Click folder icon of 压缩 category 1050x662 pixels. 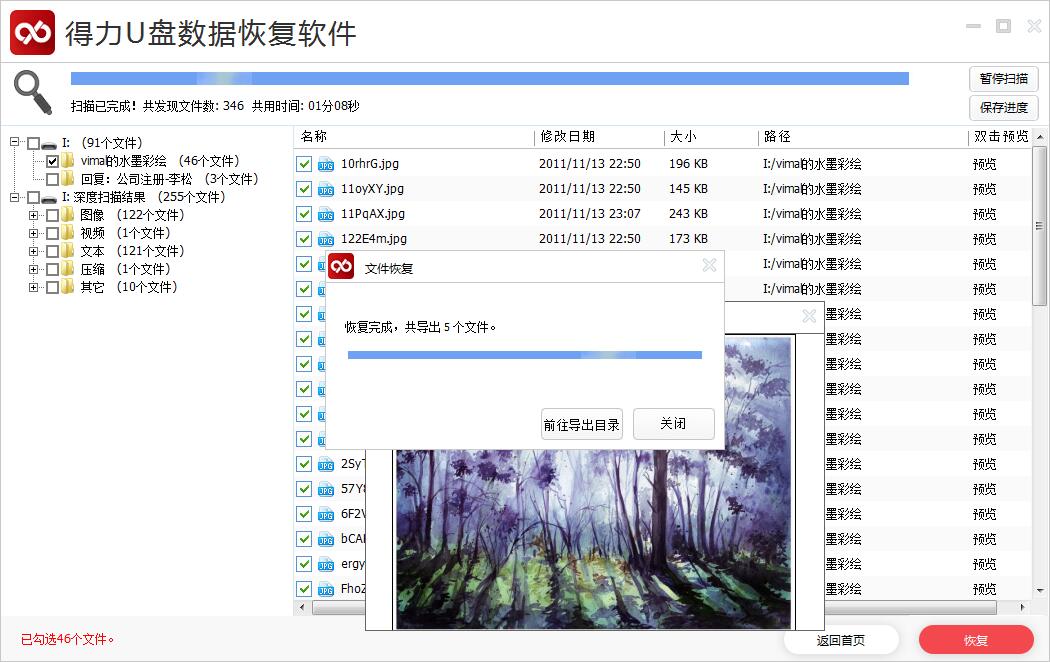pos(68,269)
